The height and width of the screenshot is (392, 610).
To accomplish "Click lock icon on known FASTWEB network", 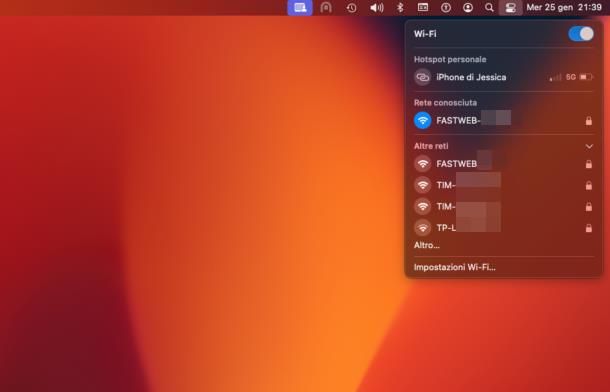I will tap(589, 121).
